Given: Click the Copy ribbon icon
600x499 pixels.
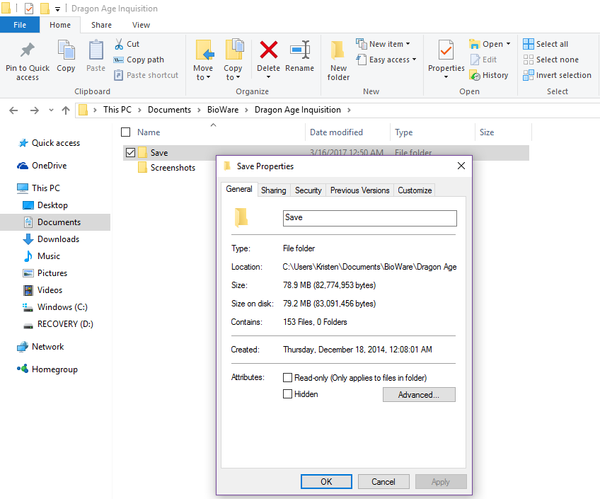Looking at the screenshot, I should point(66,56).
